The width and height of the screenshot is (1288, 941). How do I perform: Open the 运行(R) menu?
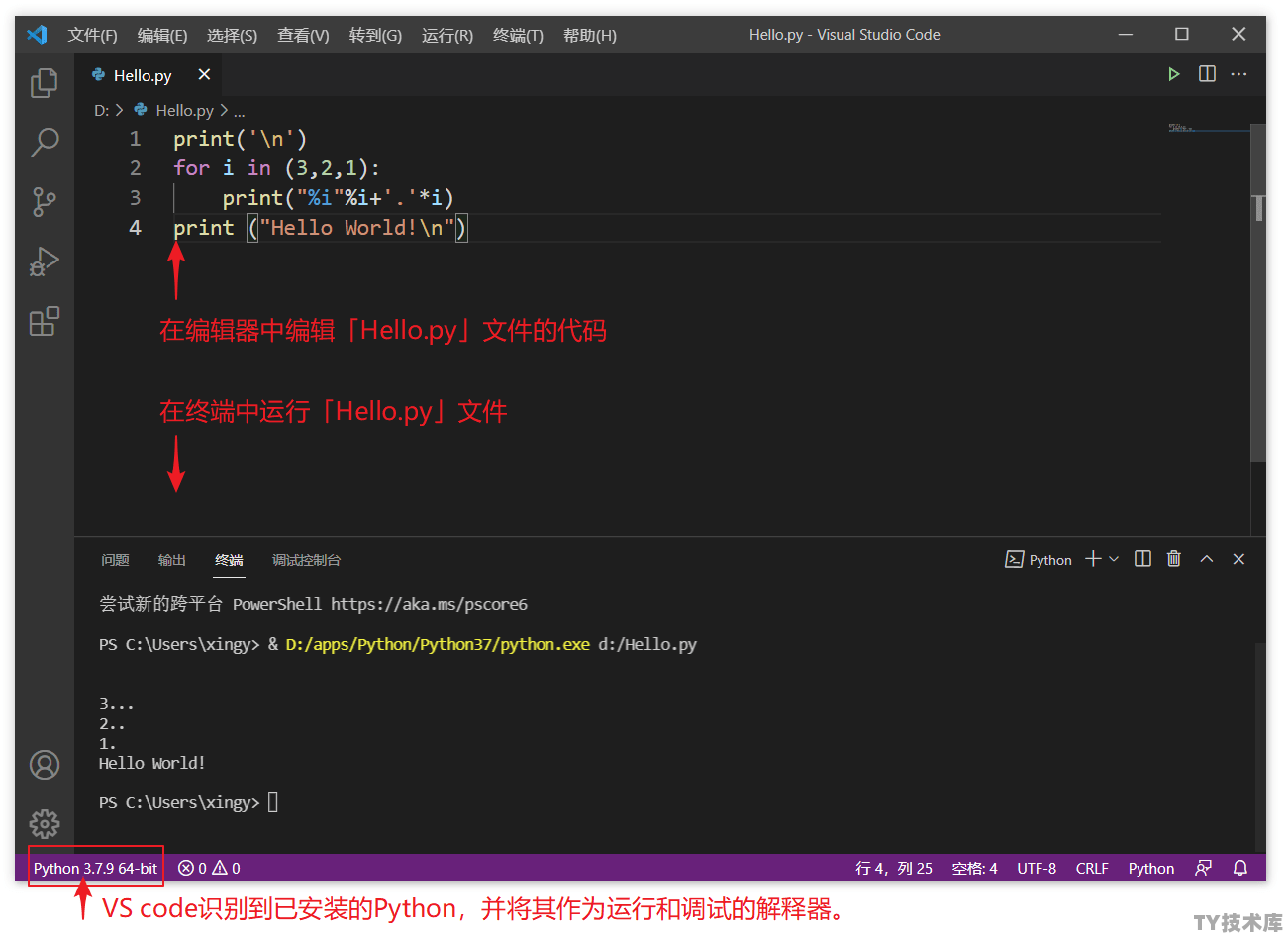point(447,35)
